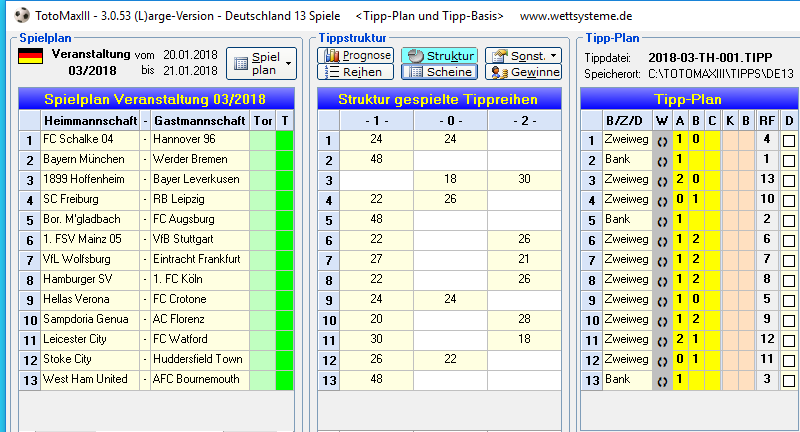Click the W arrows icon for row 6
The width and height of the screenshot is (800, 432).
tap(662, 240)
